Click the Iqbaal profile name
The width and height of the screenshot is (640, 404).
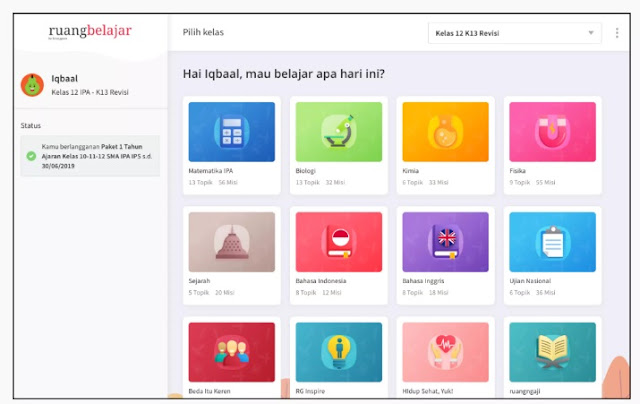coord(64,78)
